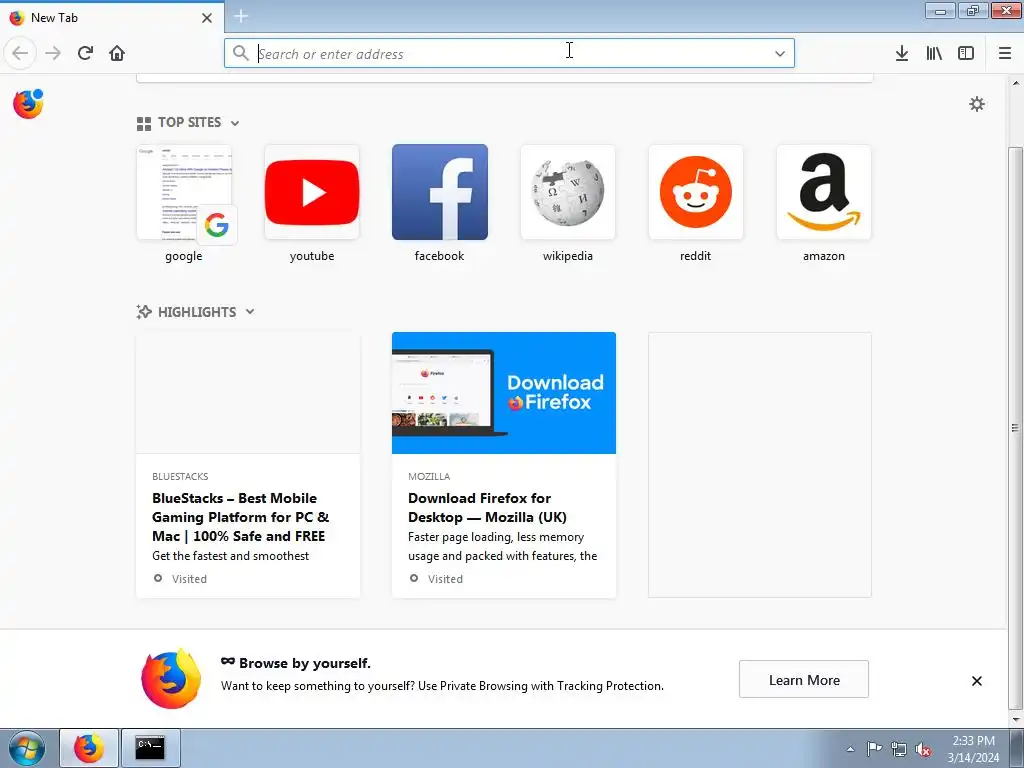
Task: Select the New Tab tab
Action: pyautogui.click(x=111, y=18)
